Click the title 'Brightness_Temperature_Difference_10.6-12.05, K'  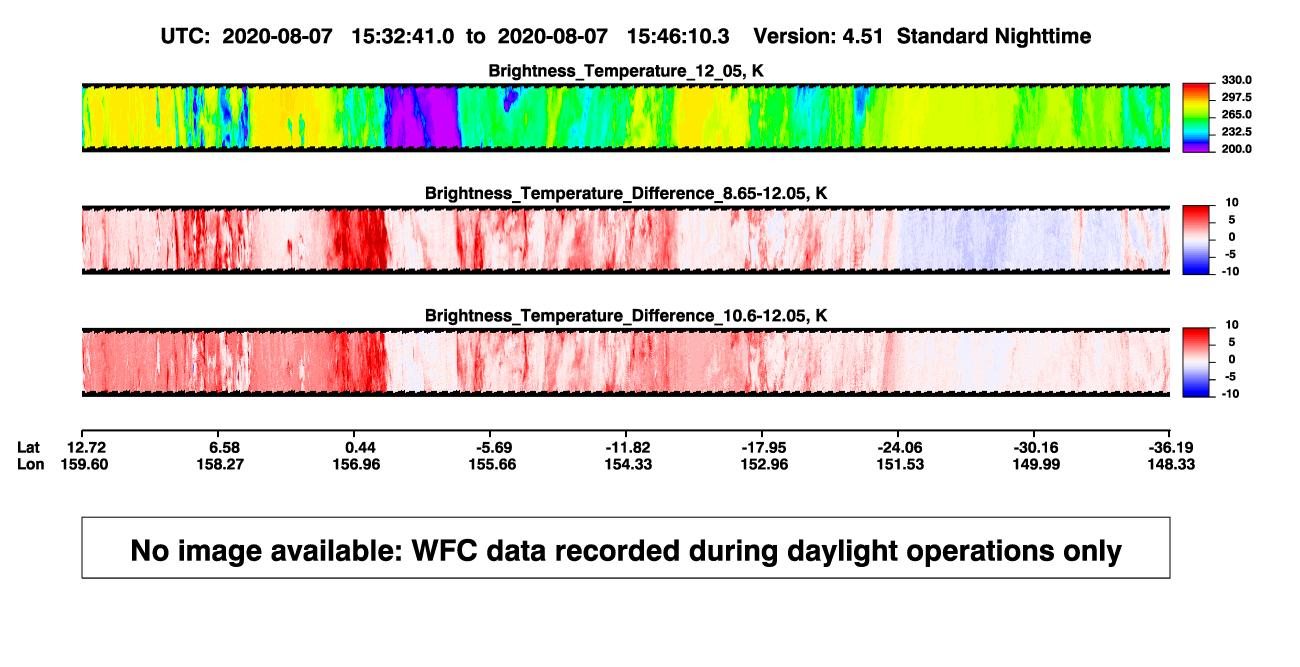click(x=626, y=315)
